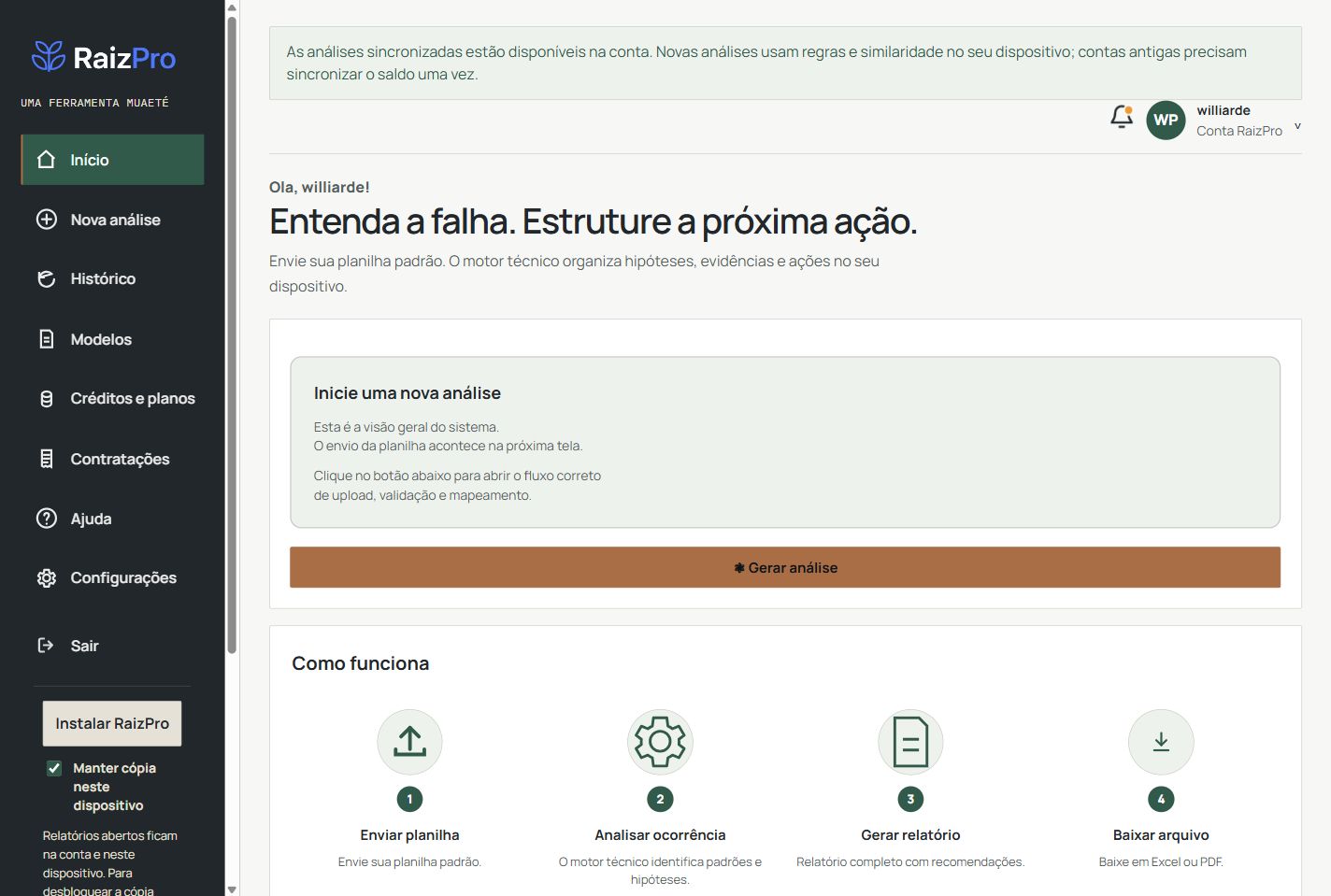Click the sidebar scrollbar up arrow
Screen dimensions: 1331x896
(232, 7)
